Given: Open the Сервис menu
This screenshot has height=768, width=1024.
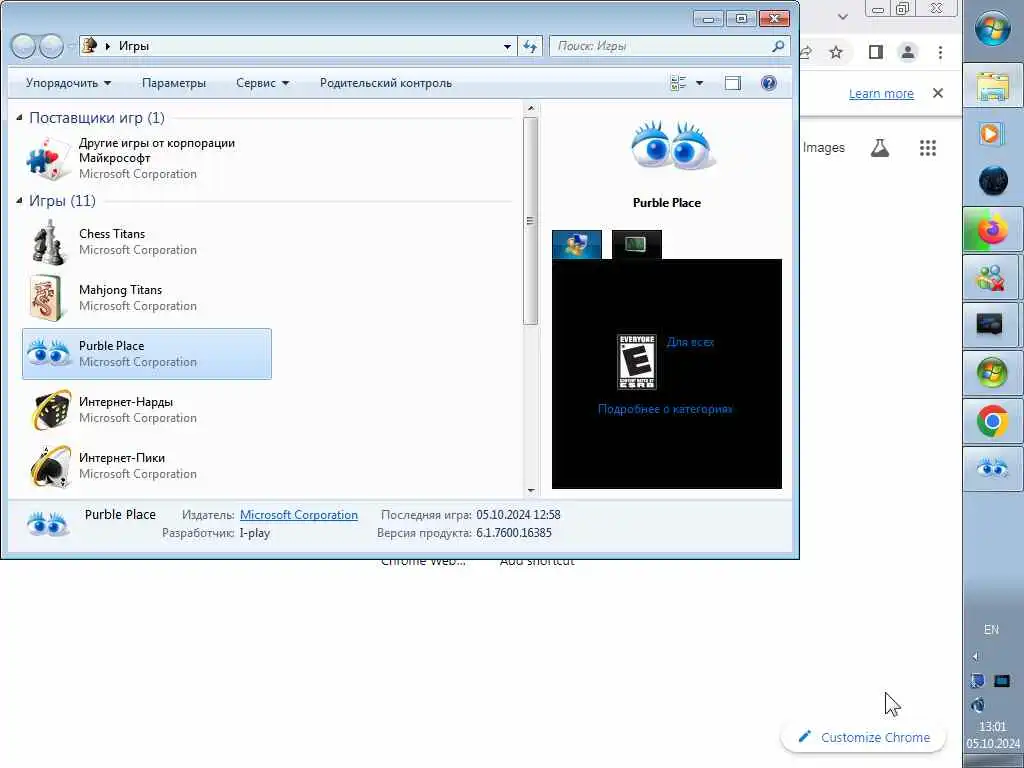Looking at the screenshot, I should (263, 83).
